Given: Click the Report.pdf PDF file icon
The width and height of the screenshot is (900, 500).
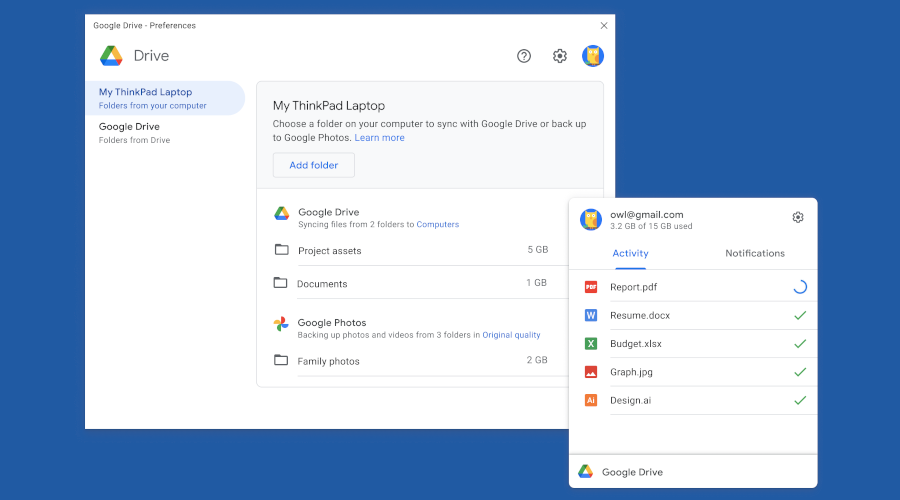Looking at the screenshot, I should [x=591, y=287].
